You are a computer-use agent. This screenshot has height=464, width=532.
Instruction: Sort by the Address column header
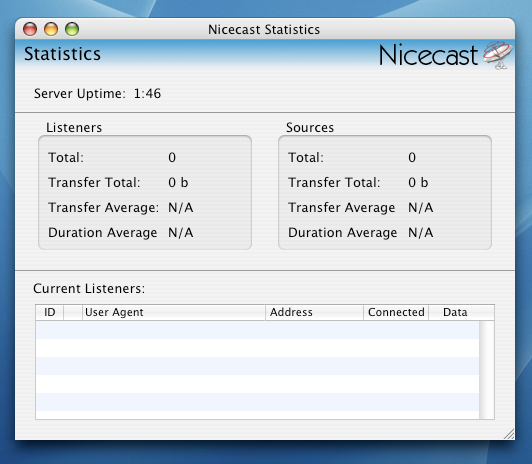pyautogui.click(x=314, y=312)
